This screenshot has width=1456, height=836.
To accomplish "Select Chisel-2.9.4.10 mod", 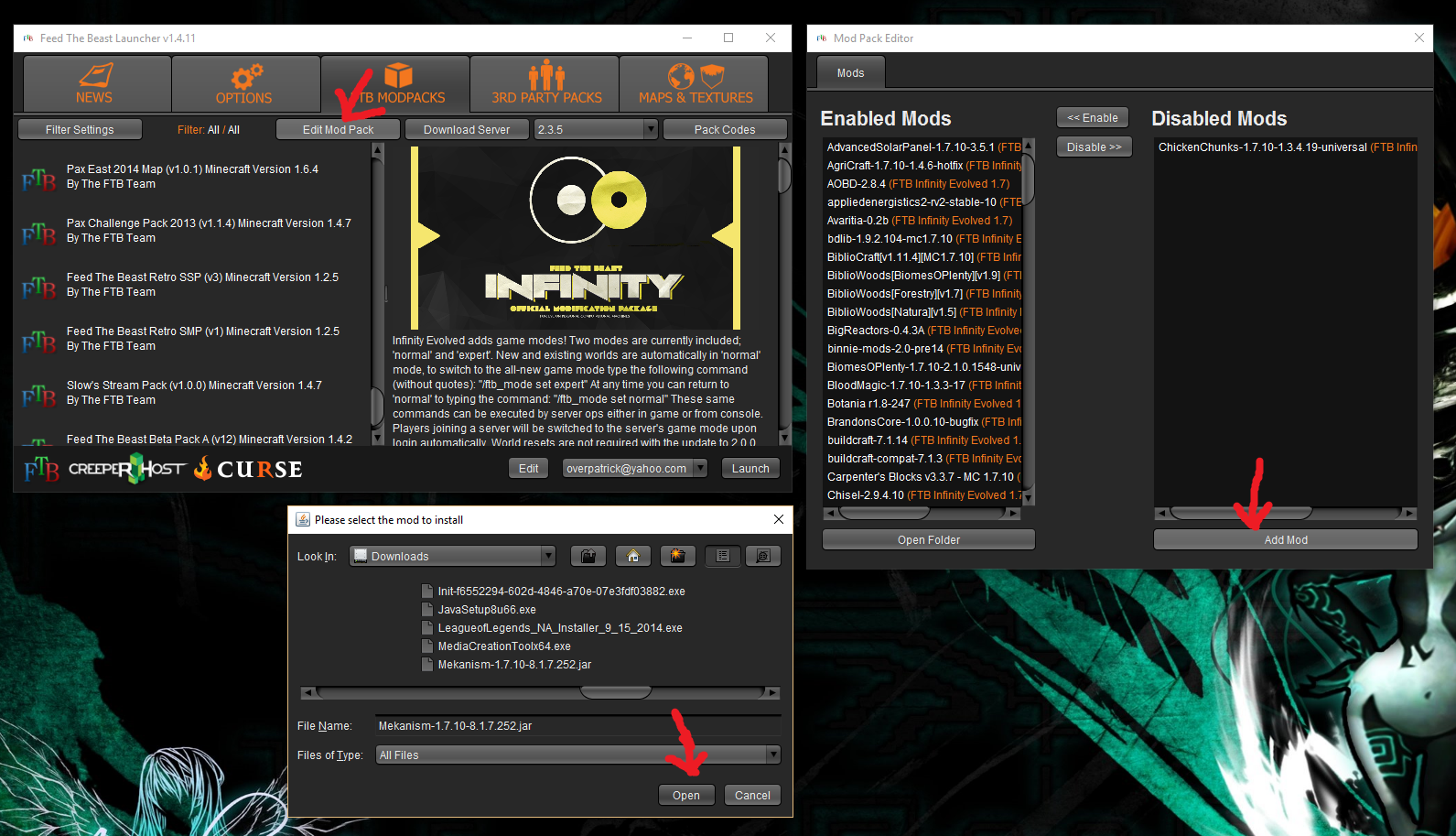I will point(923,495).
